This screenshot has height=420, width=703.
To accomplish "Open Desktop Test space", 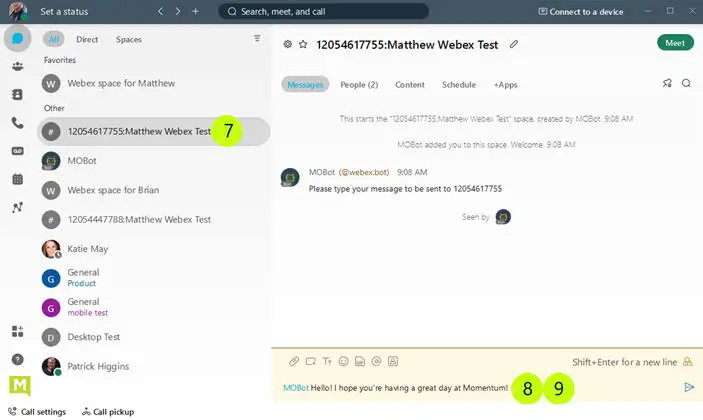I will coord(154,337).
